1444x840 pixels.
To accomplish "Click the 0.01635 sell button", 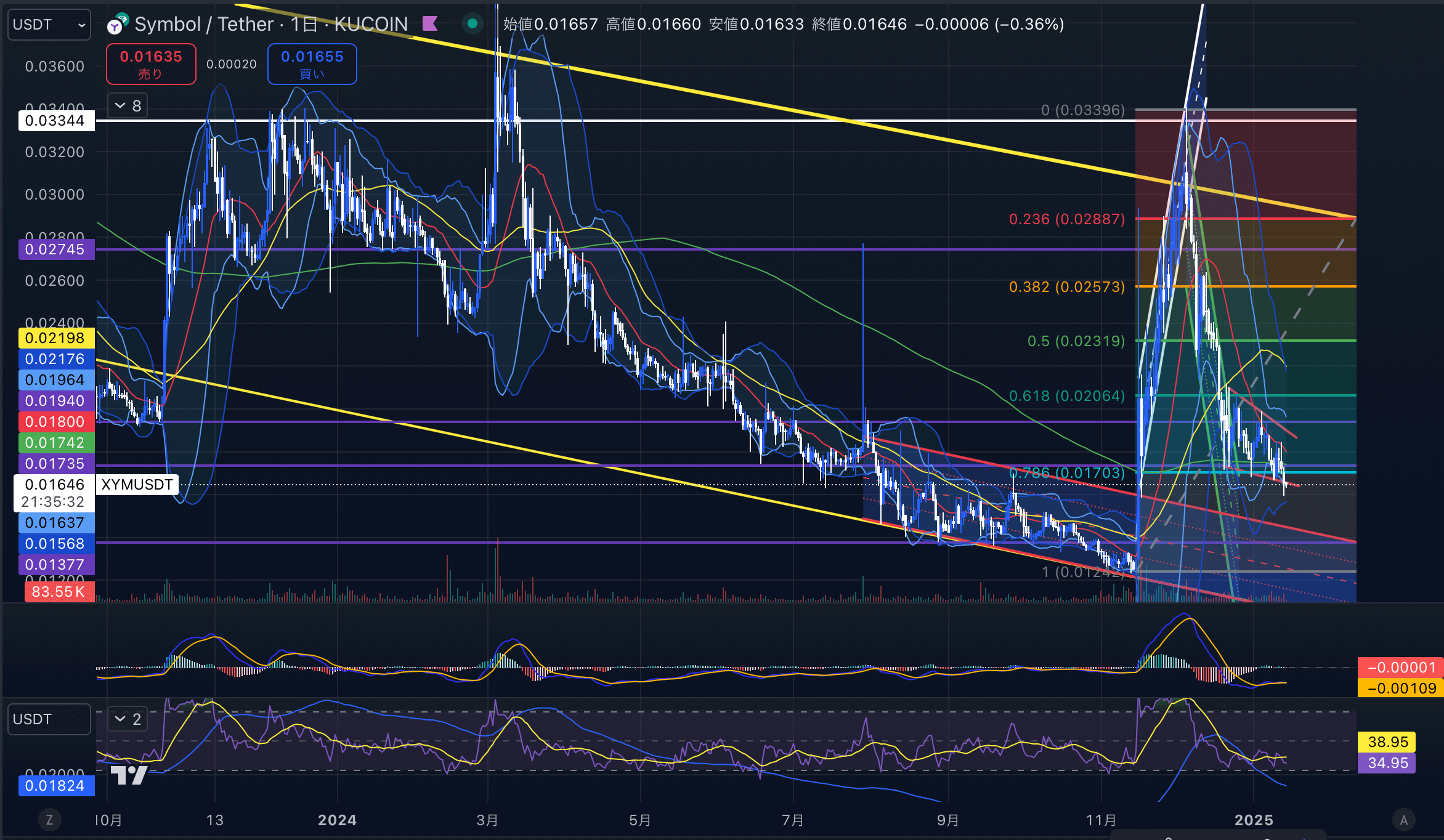I will pos(151,64).
